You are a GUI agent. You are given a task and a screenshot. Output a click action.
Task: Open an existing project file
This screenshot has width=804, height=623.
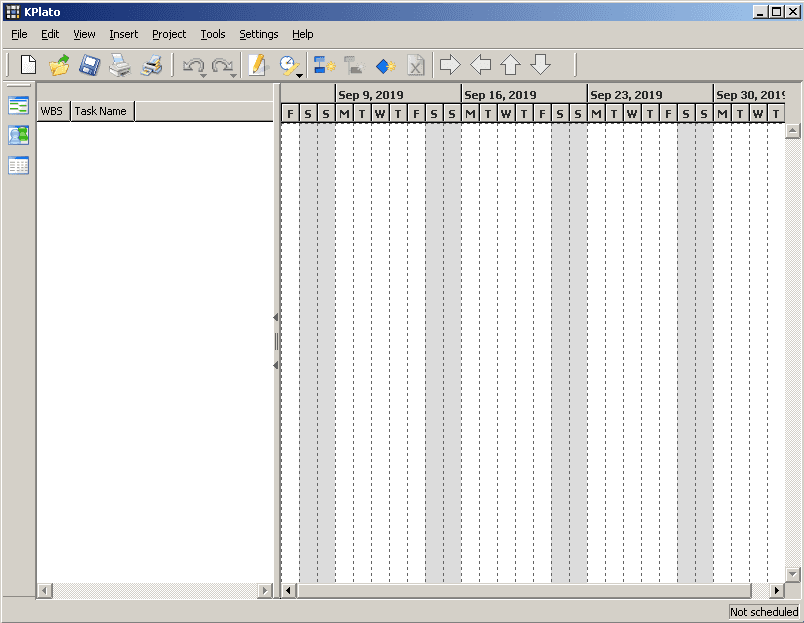[59, 65]
